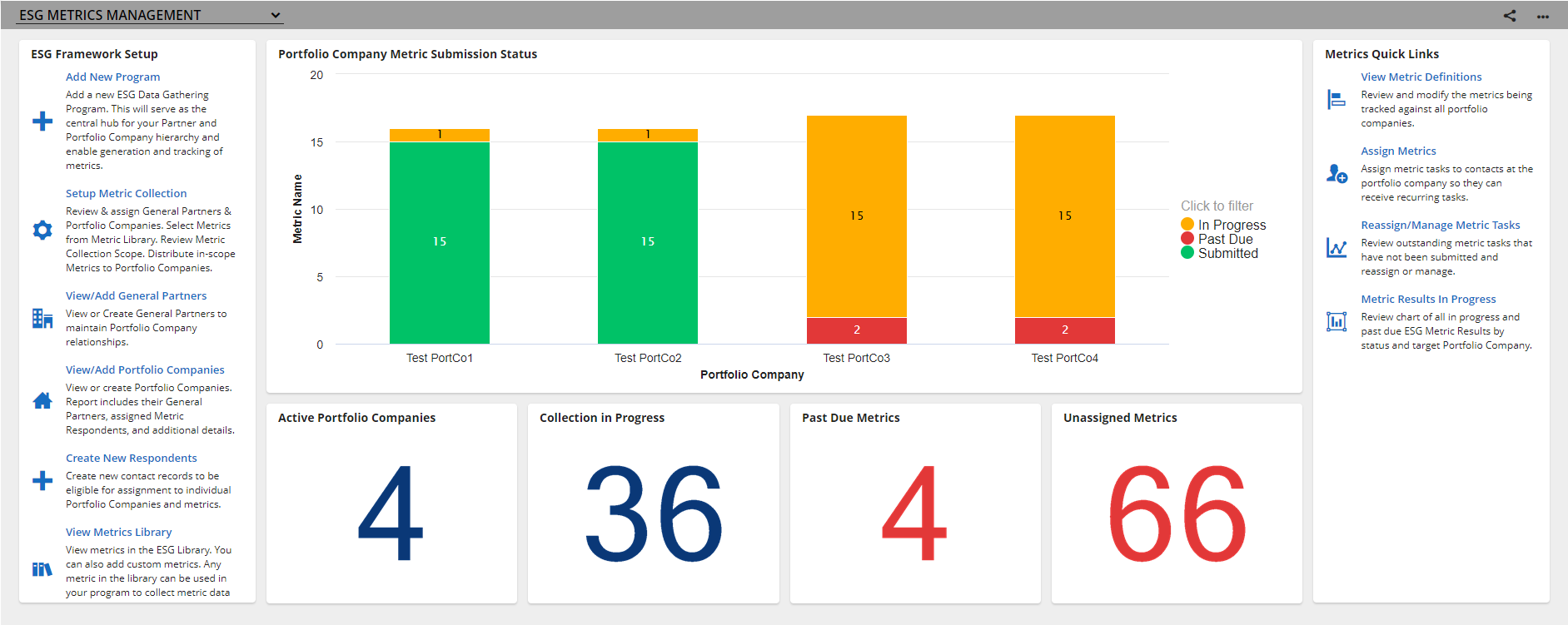Click the house icon for Portfolio Companies
This screenshot has width=1568, height=625.
[42, 401]
